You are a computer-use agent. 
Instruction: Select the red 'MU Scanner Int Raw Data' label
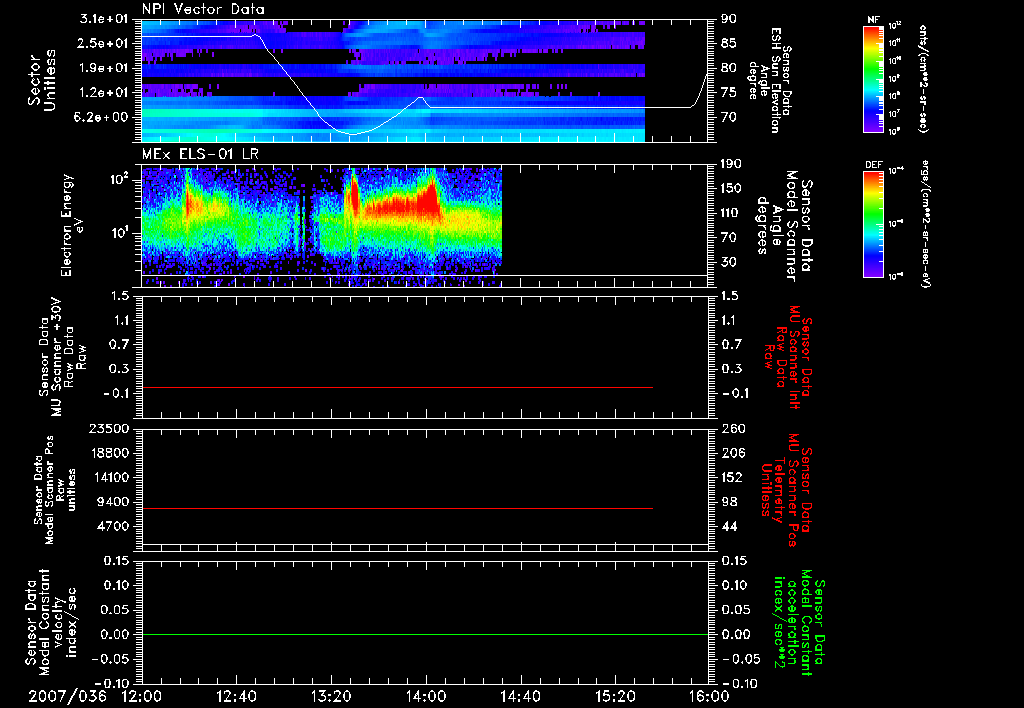tap(786, 357)
